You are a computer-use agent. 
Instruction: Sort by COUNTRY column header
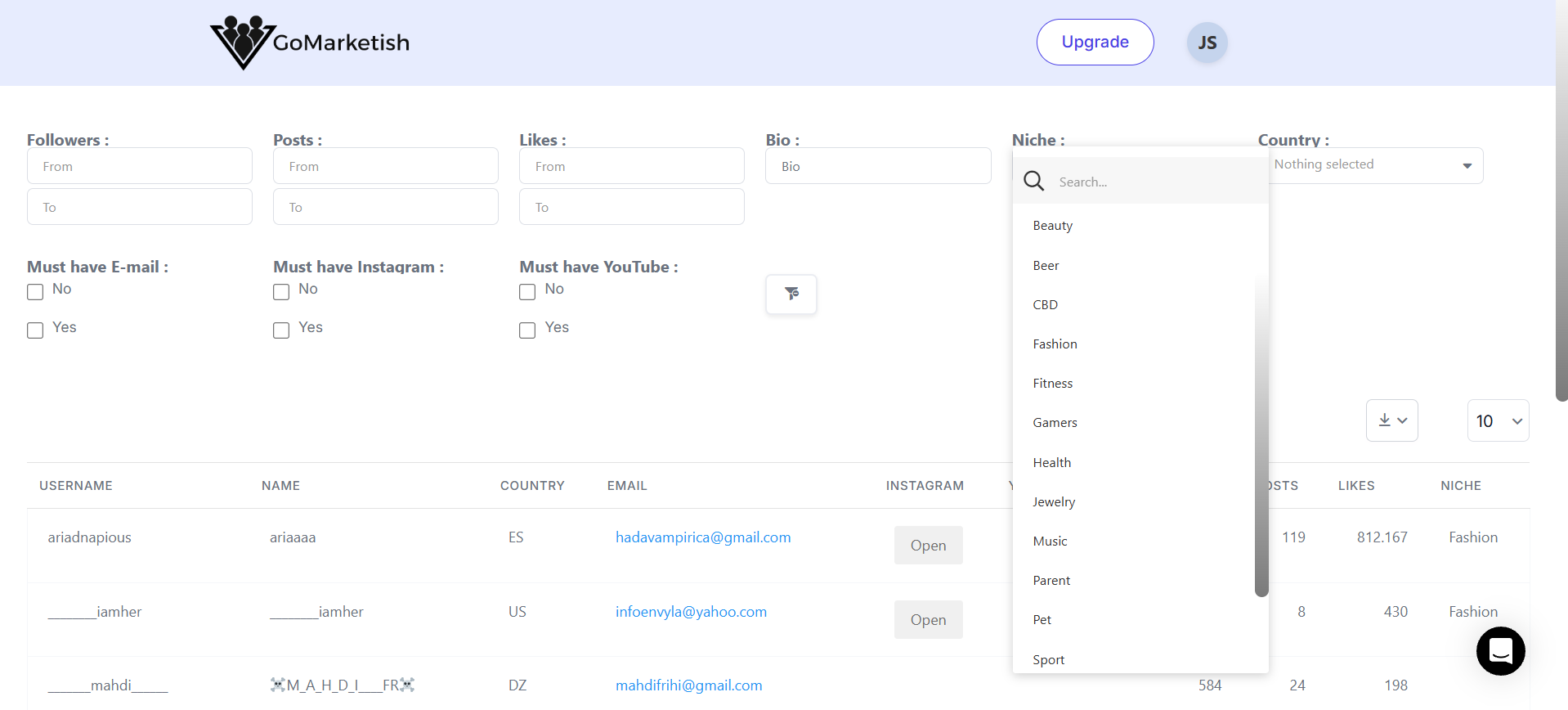(532, 486)
